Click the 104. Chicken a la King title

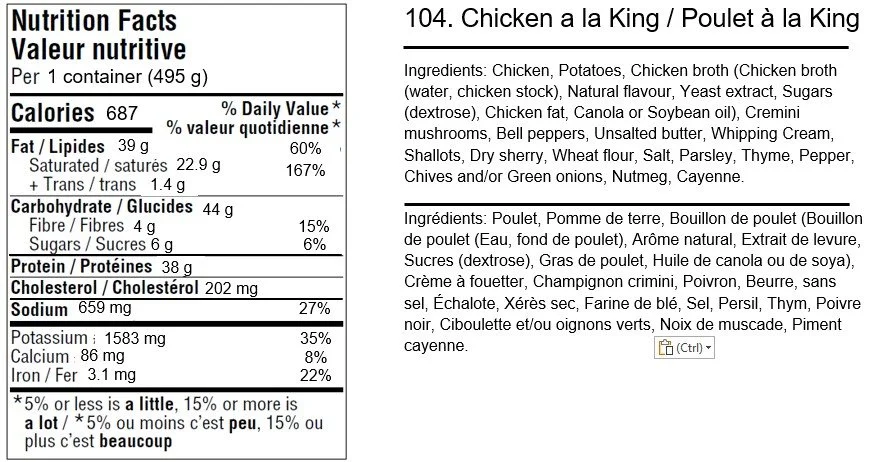(x=632, y=19)
